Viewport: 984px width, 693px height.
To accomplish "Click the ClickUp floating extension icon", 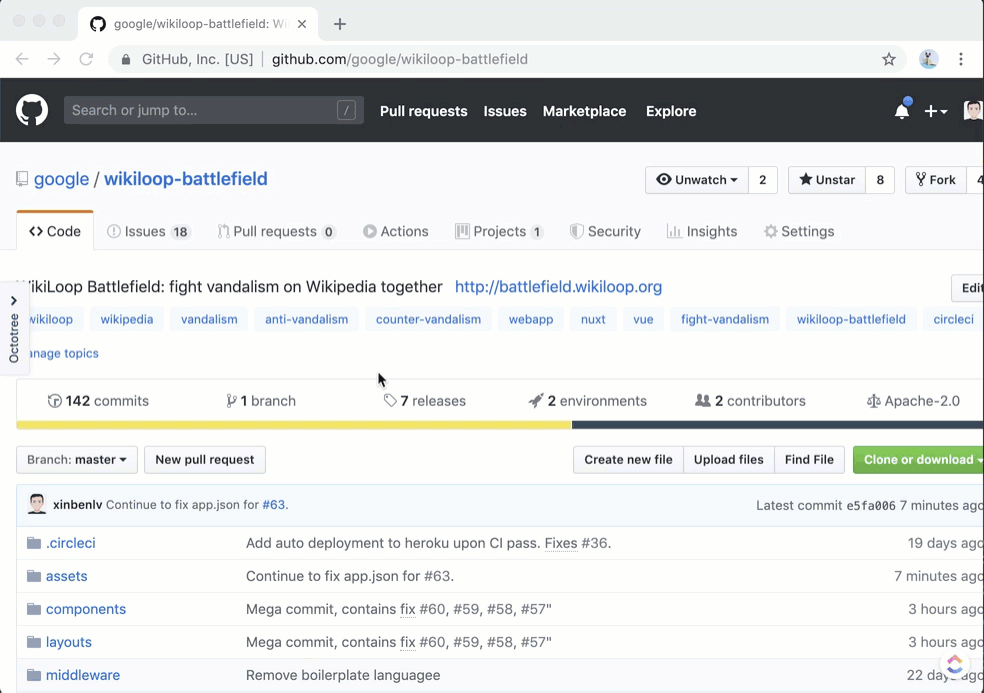I will click(955, 663).
